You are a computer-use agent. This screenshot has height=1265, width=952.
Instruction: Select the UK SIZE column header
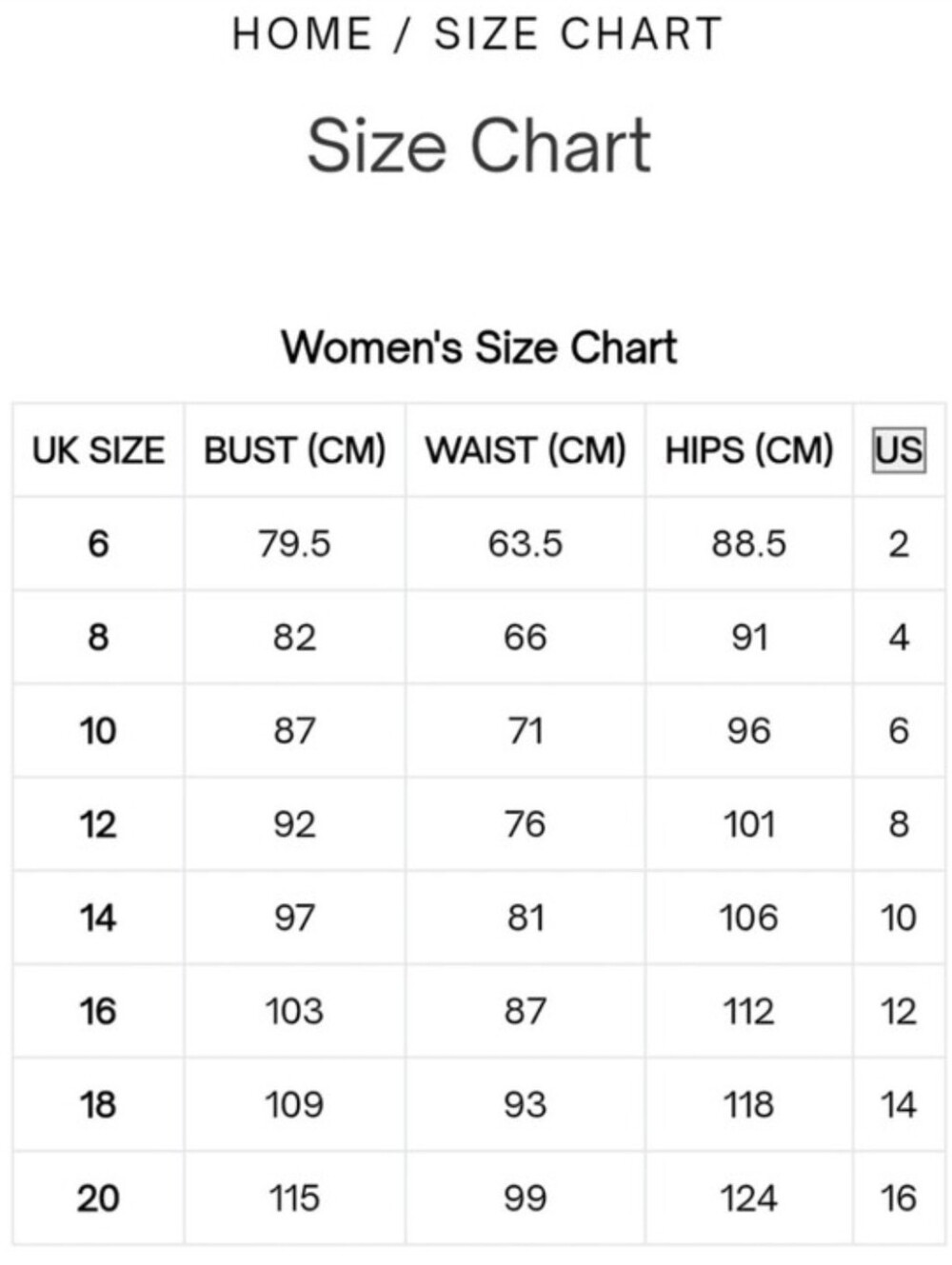98,450
